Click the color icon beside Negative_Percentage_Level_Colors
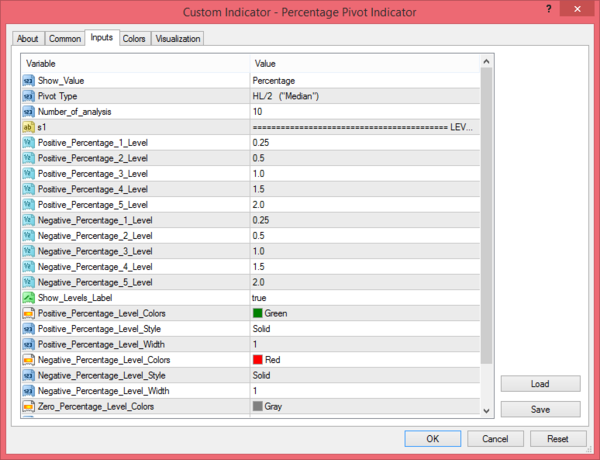600x460 pixels. pyautogui.click(x=29, y=360)
